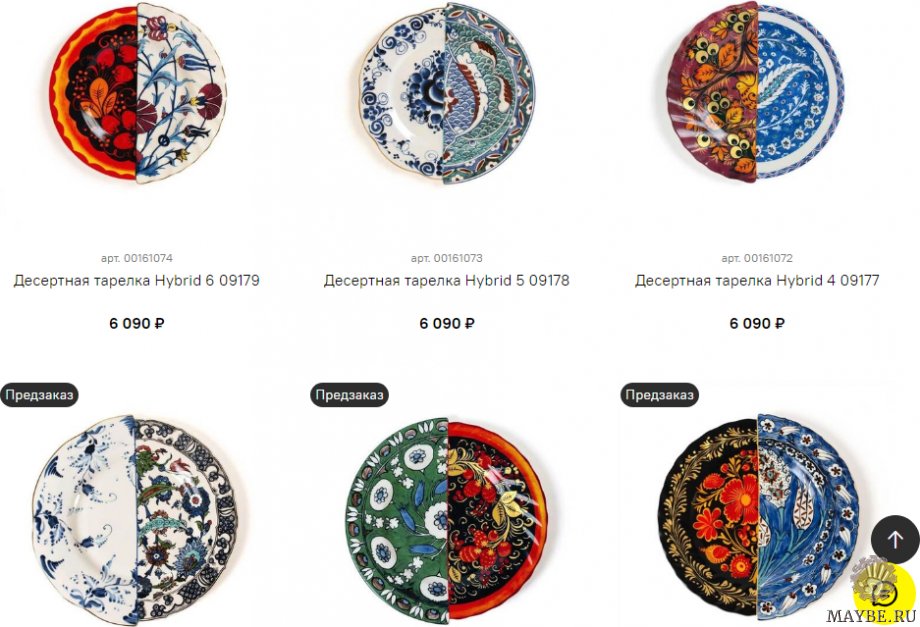
Task: Click the 6 090 ₽ price of Hybrid 4
Action: pyautogui.click(x=757, y=323)
